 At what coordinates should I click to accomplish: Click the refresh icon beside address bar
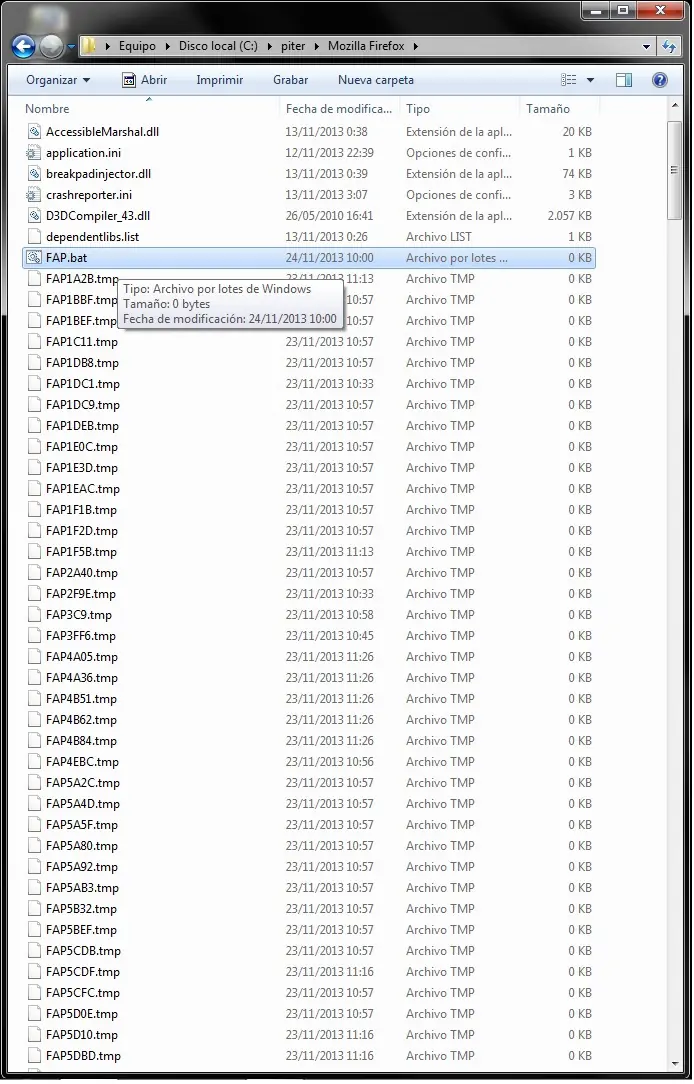(x=669, y=46)
